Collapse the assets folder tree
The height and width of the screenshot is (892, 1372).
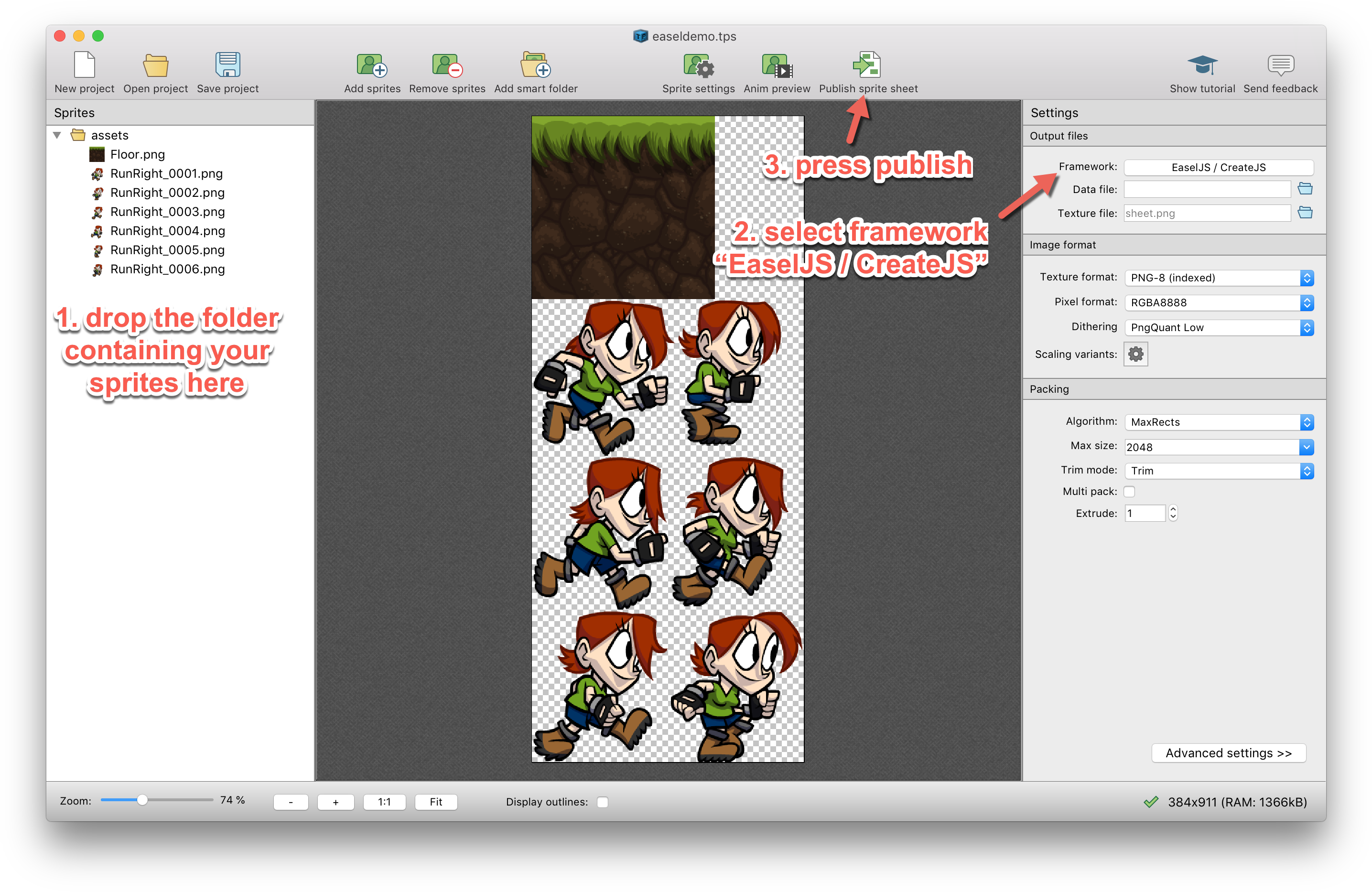point(56,135)
